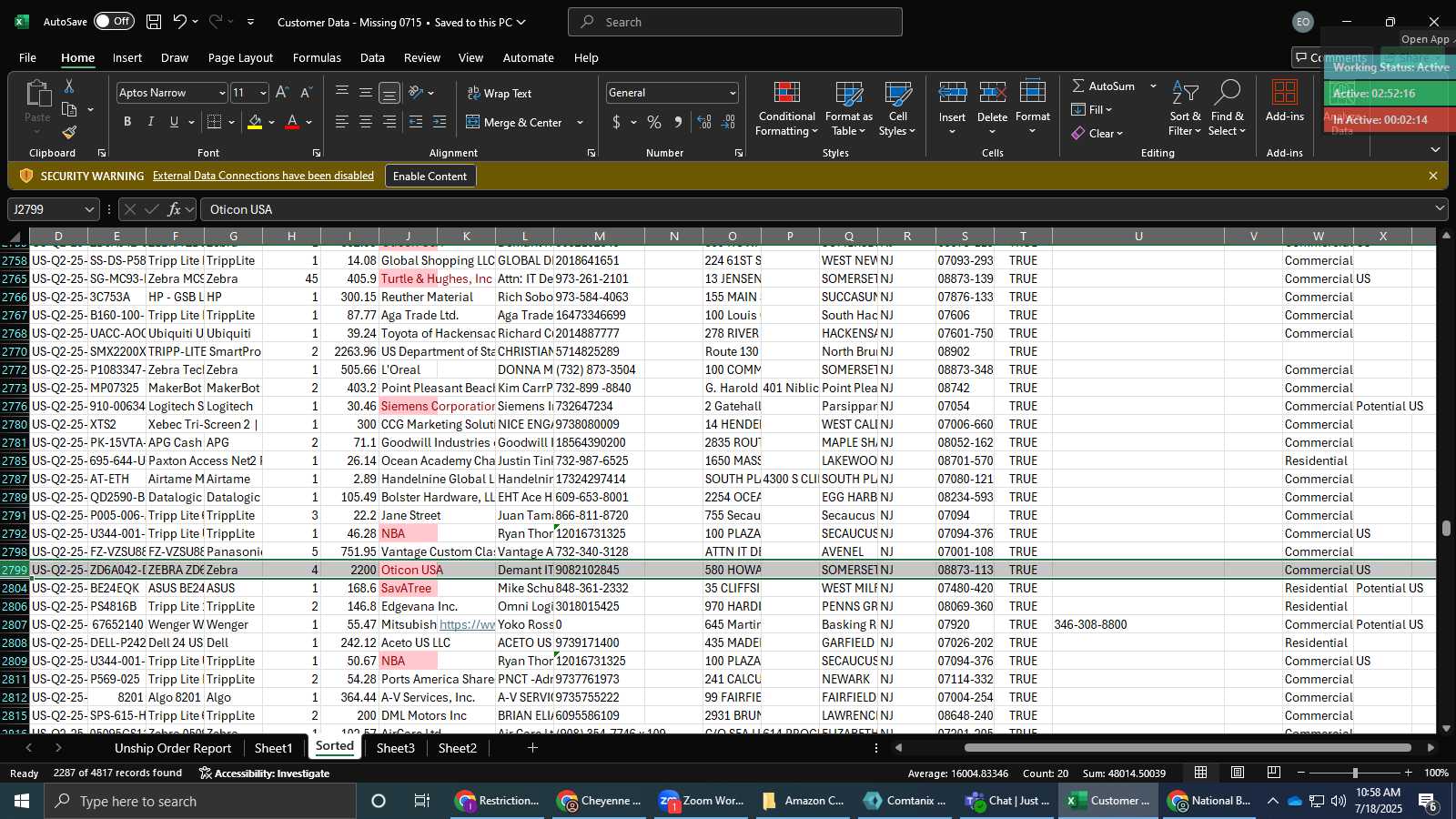The height and width of the screenshot is (819, 1456).
Task: Click the Fill Color yellow swatch
Action: click(x=255, y=122)
